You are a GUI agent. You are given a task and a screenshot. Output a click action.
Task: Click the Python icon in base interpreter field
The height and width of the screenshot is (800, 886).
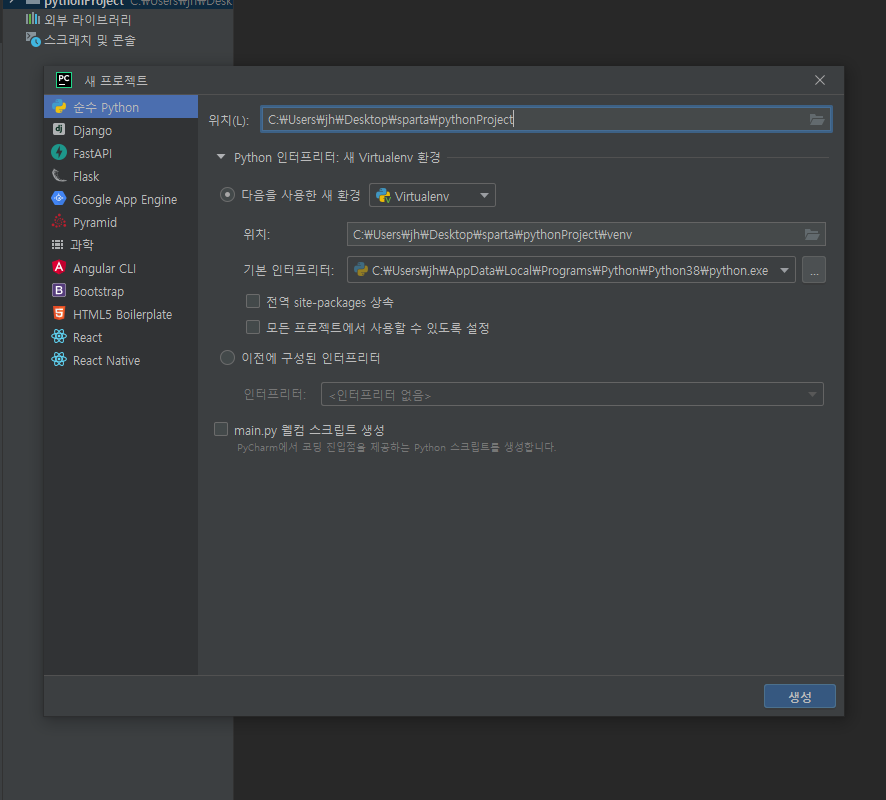(361, 270)
